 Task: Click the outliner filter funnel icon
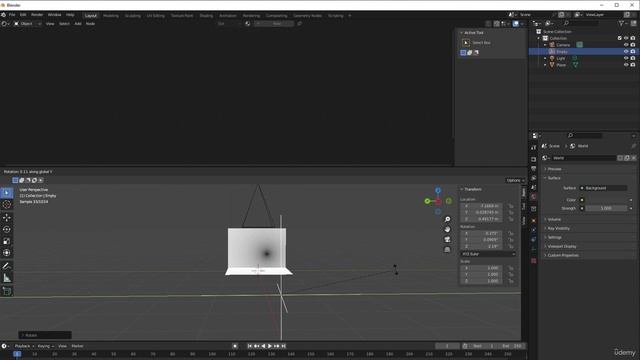point(621,24)
